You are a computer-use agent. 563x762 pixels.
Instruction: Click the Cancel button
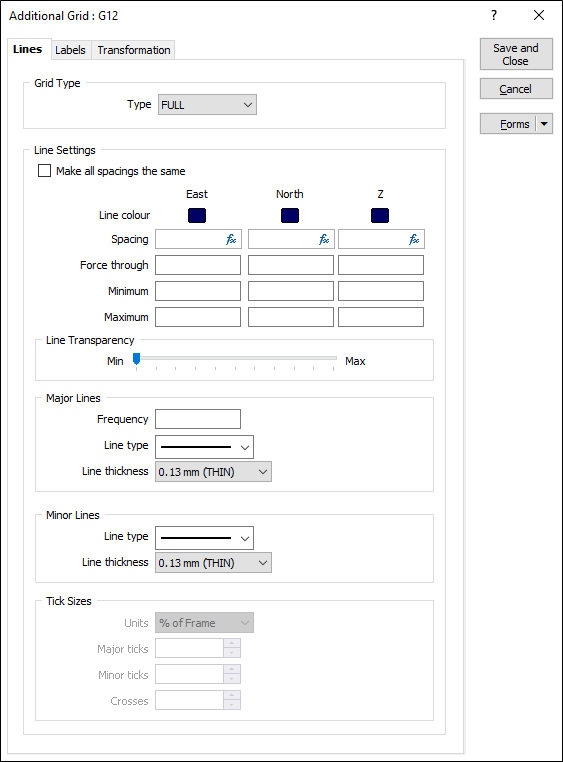[x=516, y=89]
